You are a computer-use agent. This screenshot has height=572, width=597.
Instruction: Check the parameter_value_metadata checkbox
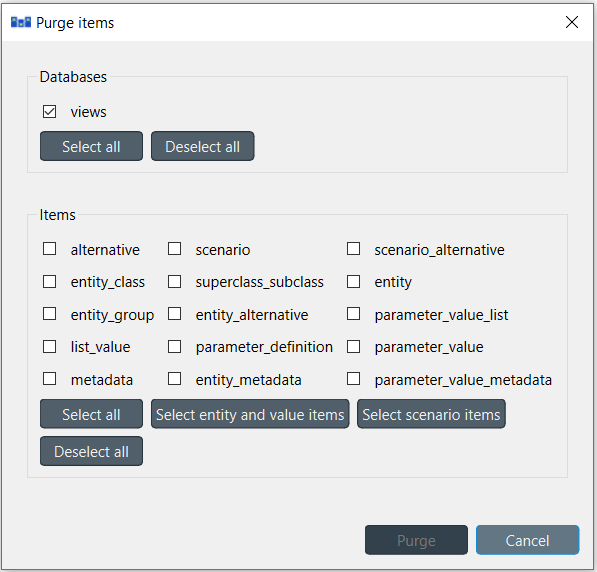(x=353, y=379)
